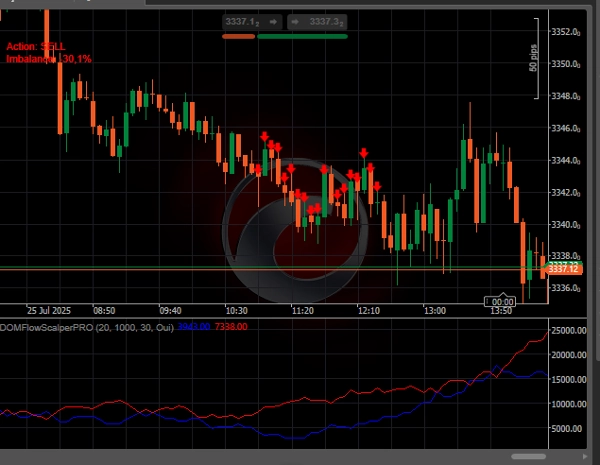Click the current price label 3337.12

(x=565, y=269)
